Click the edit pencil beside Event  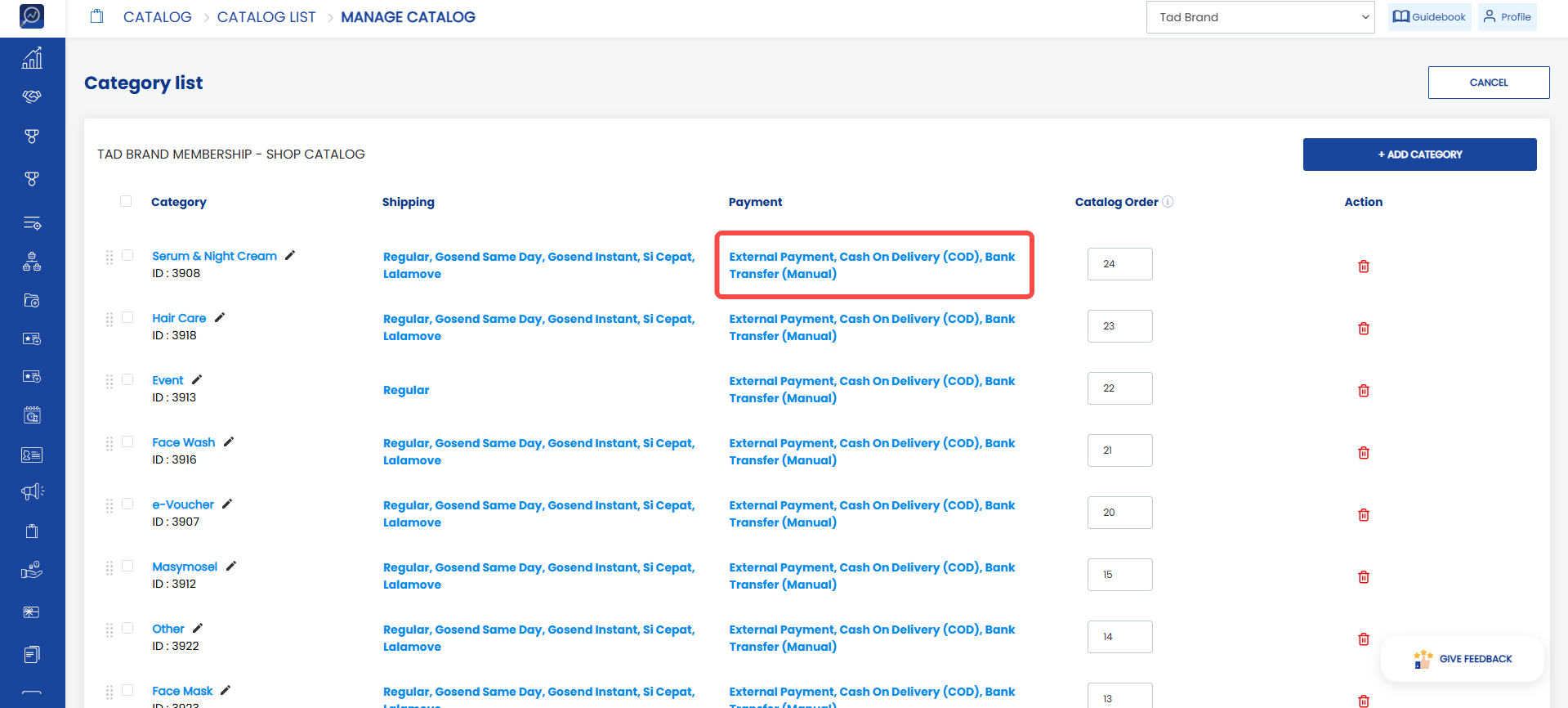coord(197,379)
